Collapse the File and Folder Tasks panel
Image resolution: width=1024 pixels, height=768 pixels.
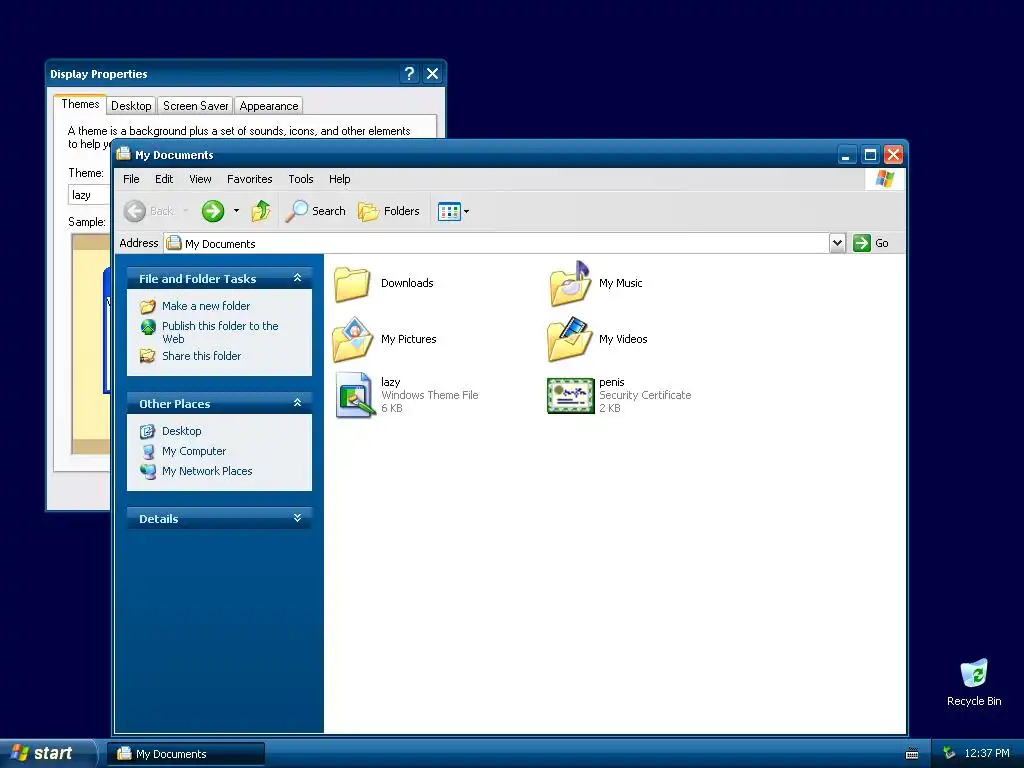coord(297,278)
